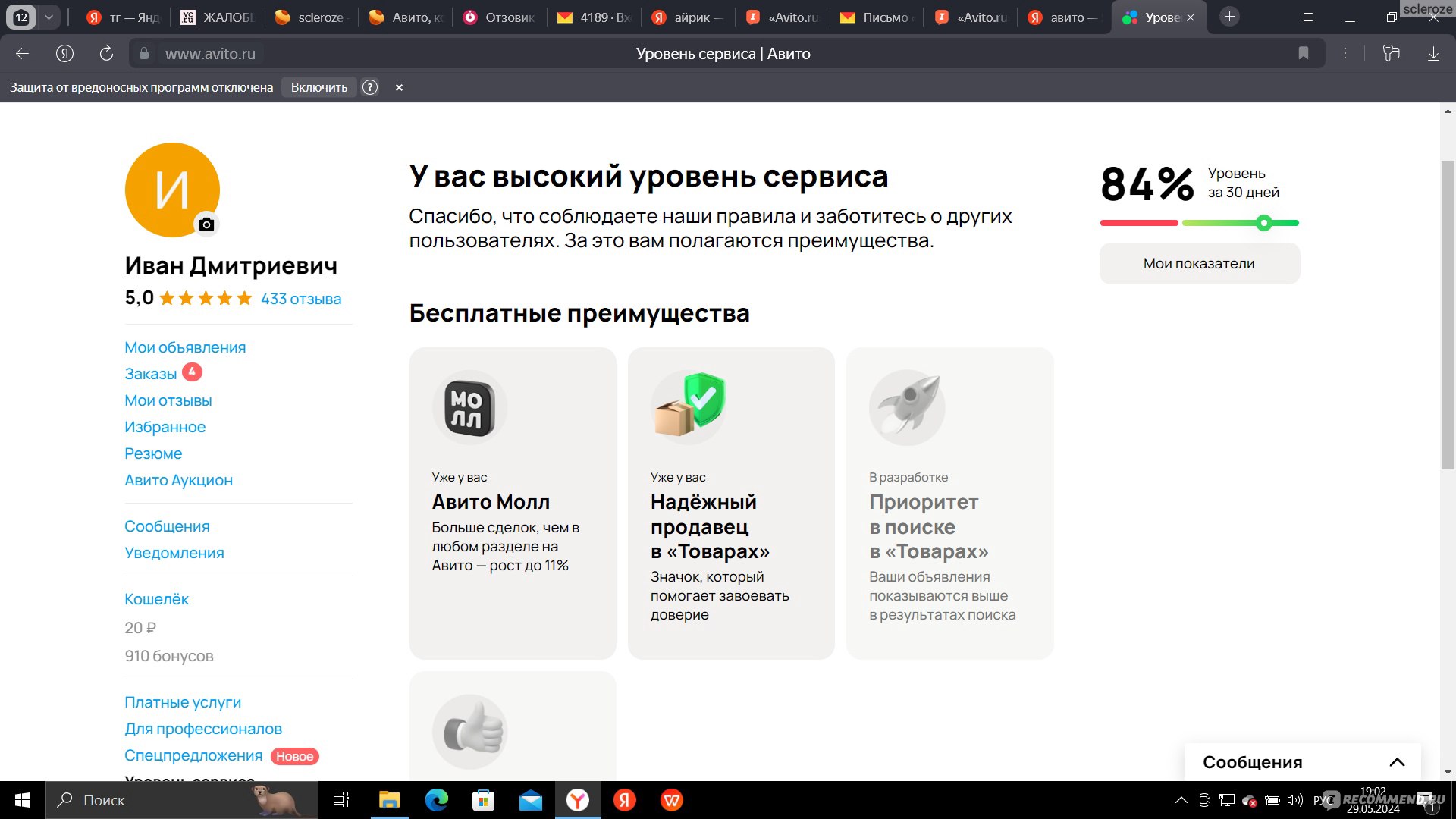Open browser hamburger menu

1308,17
